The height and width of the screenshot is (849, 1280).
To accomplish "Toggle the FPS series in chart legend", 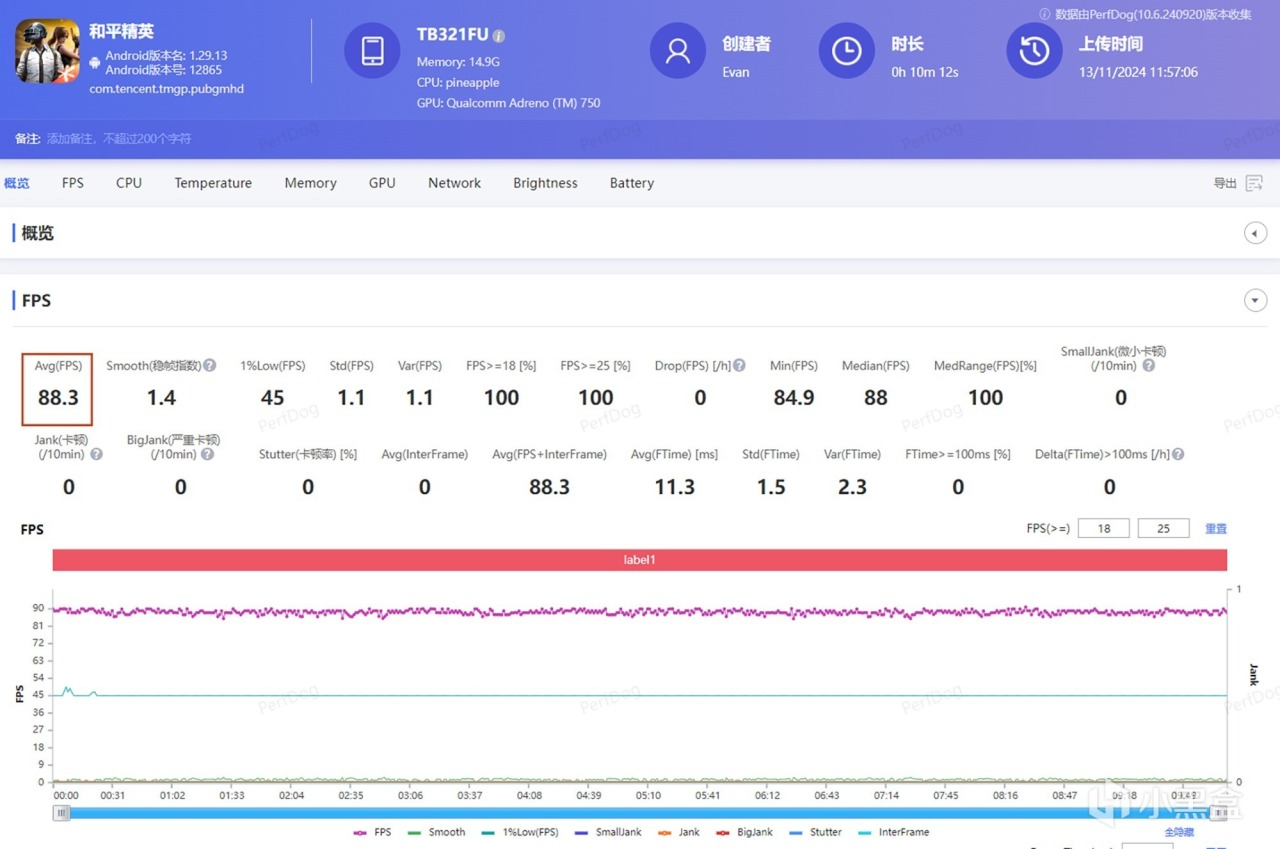I will point(372,832).
